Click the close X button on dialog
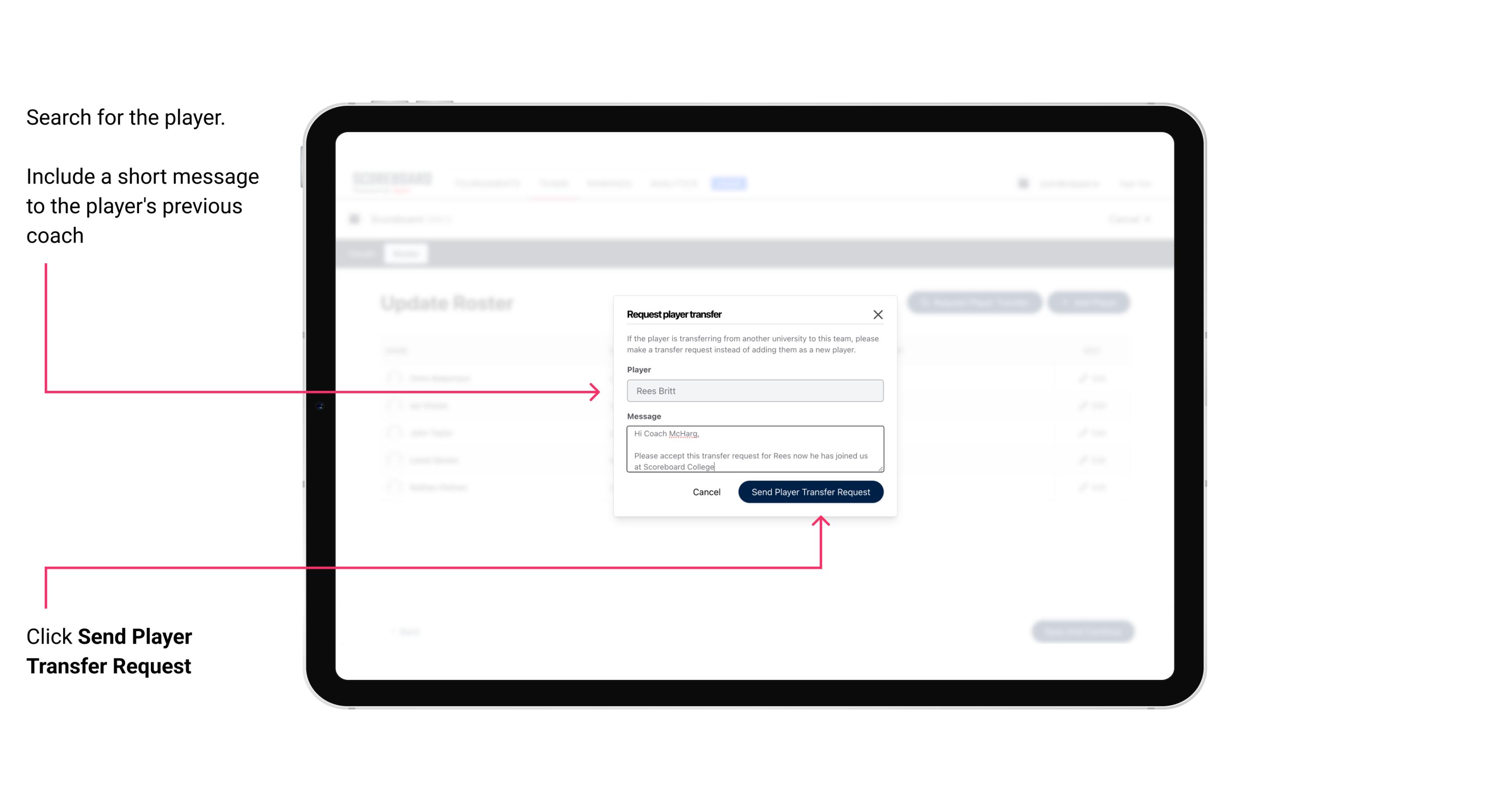The height and width of the screenshot is (812, 1509). [878, 314]
